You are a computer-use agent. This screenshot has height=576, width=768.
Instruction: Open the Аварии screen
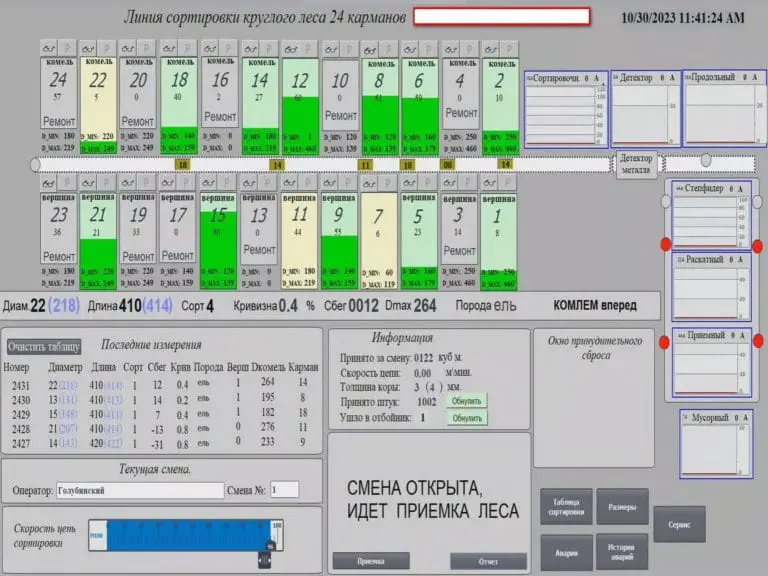coord(566,552)
